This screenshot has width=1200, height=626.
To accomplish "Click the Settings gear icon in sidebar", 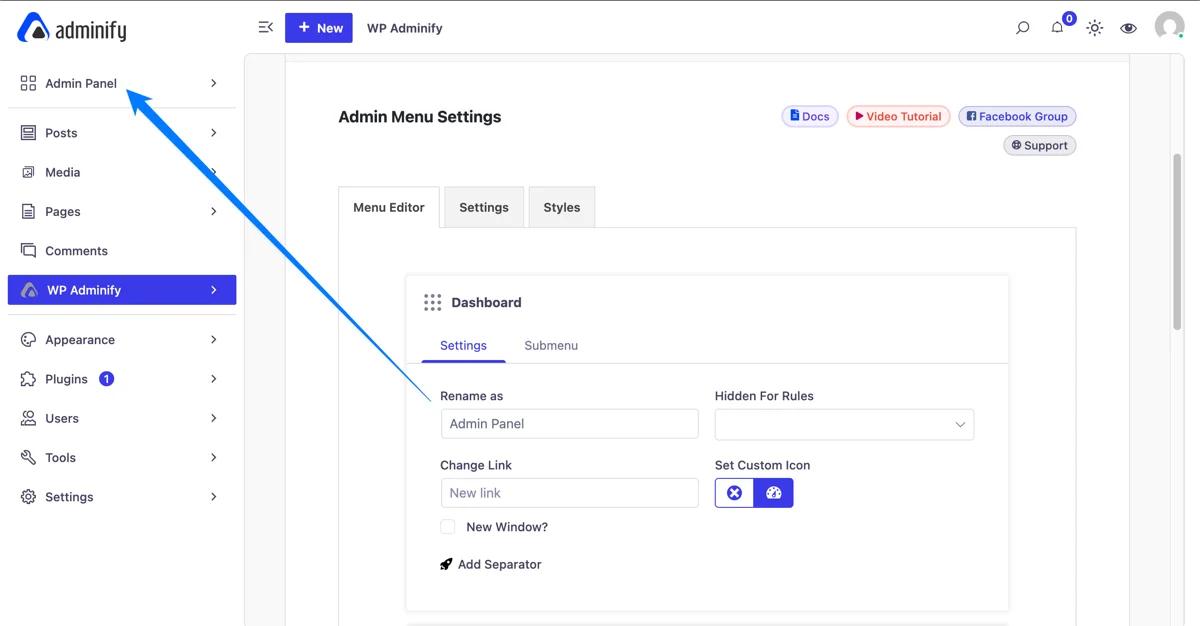I will 28,497.
